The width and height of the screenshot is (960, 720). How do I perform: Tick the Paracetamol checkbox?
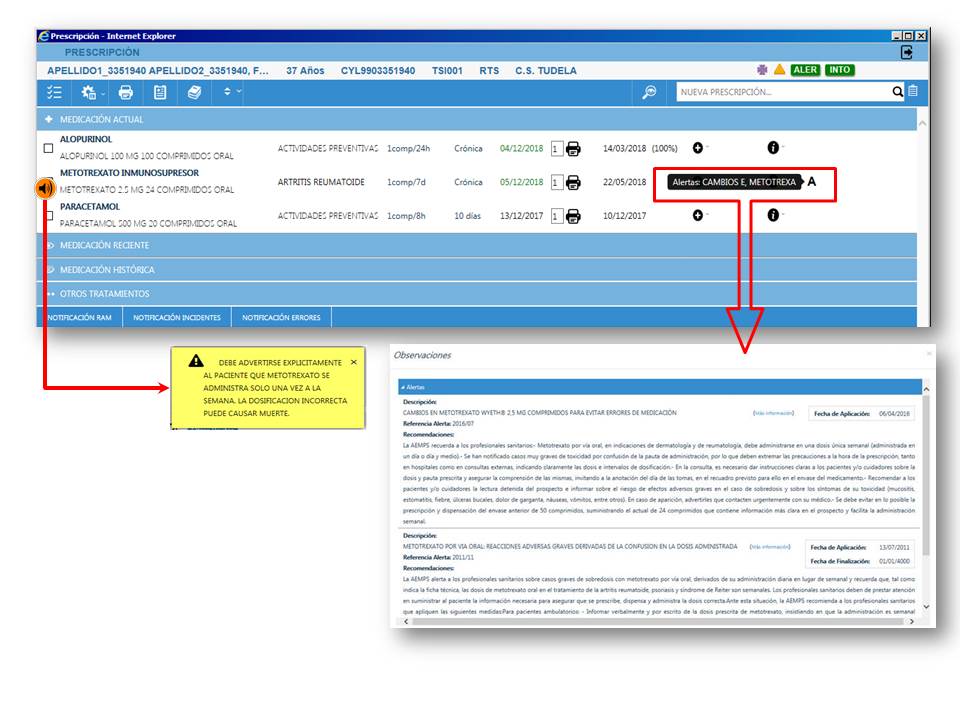click(48, 216)
